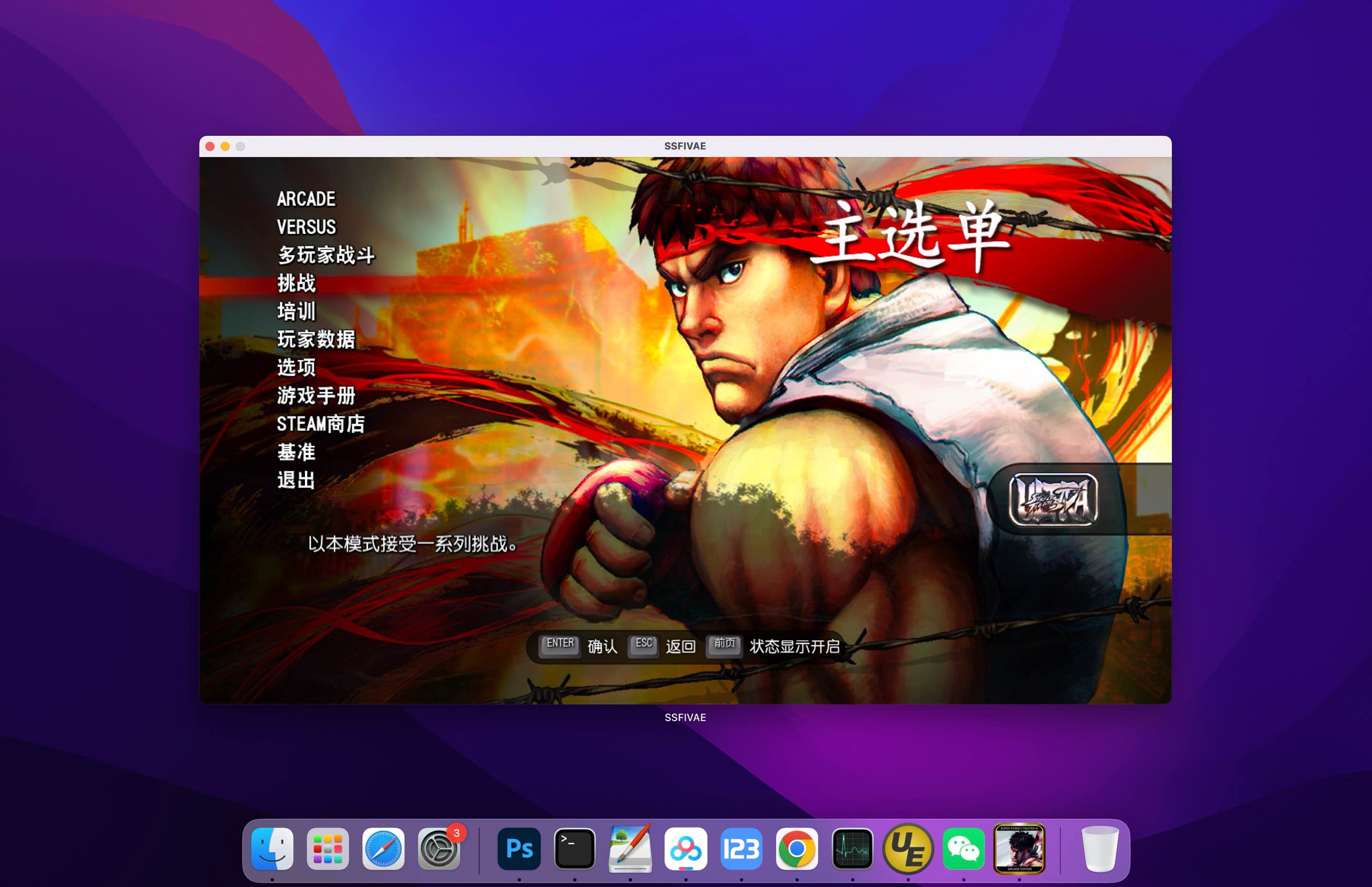Open STEAM商店 store entry
The image size is (1372, 887).
321,424
